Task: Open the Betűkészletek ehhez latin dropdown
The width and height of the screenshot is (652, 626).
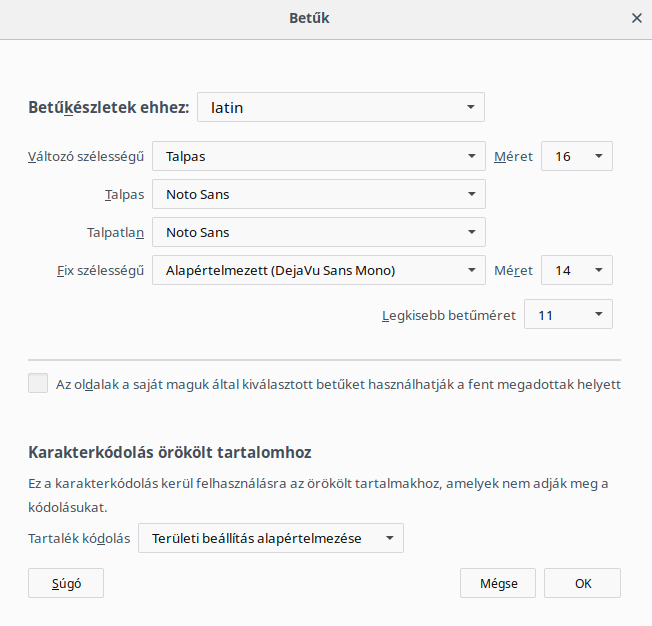Action: point(341,107)
